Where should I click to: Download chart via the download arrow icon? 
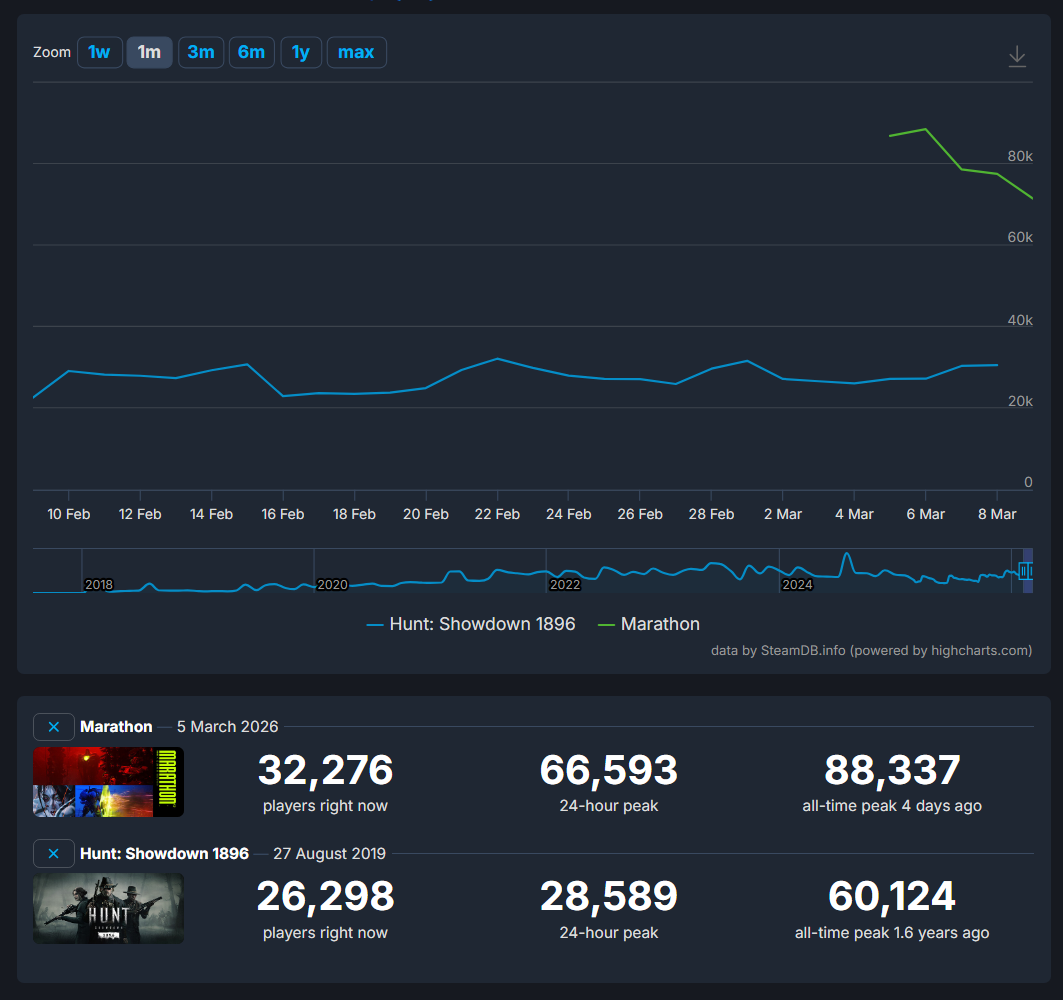(x=1017, y=56)
